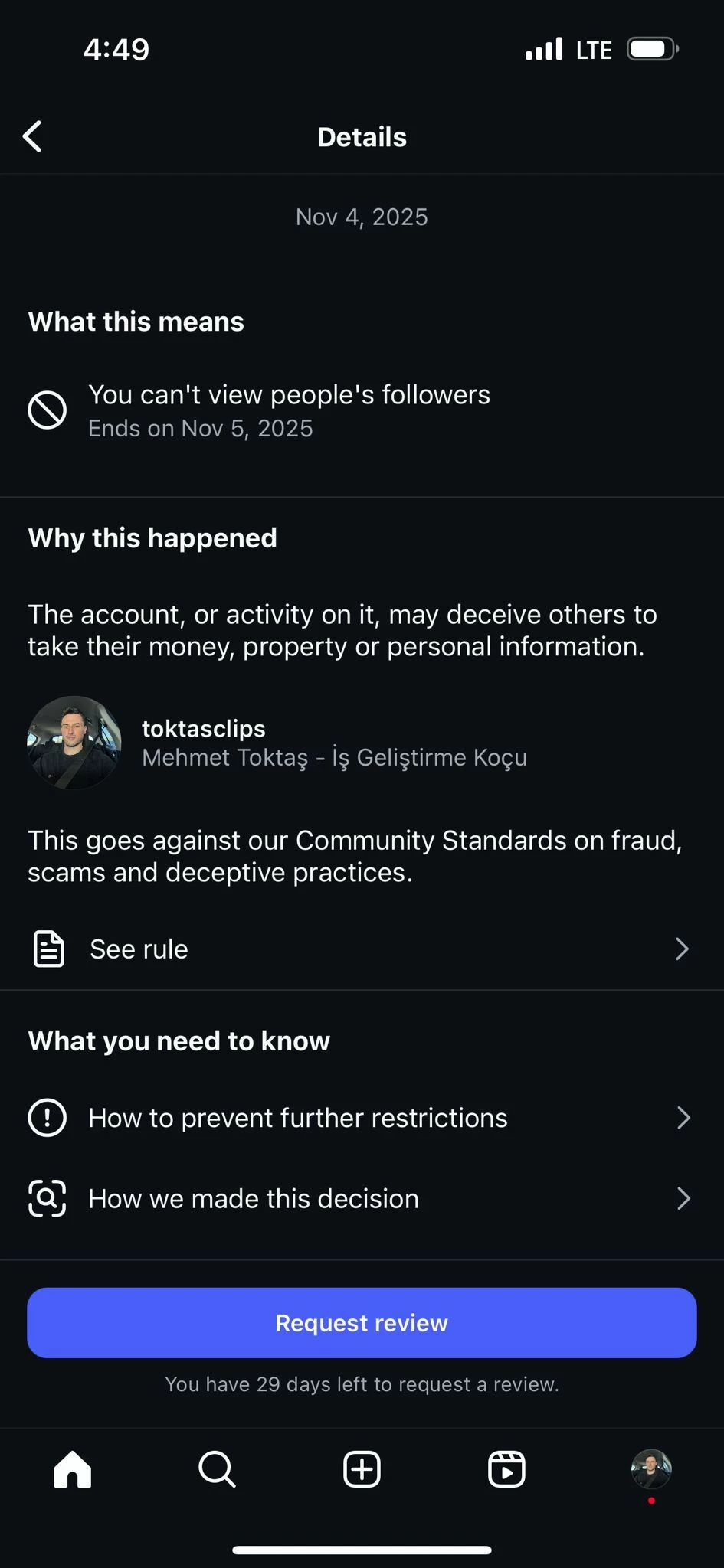Open the Reels icon

pyautogui.click(x=506, y=1469)
